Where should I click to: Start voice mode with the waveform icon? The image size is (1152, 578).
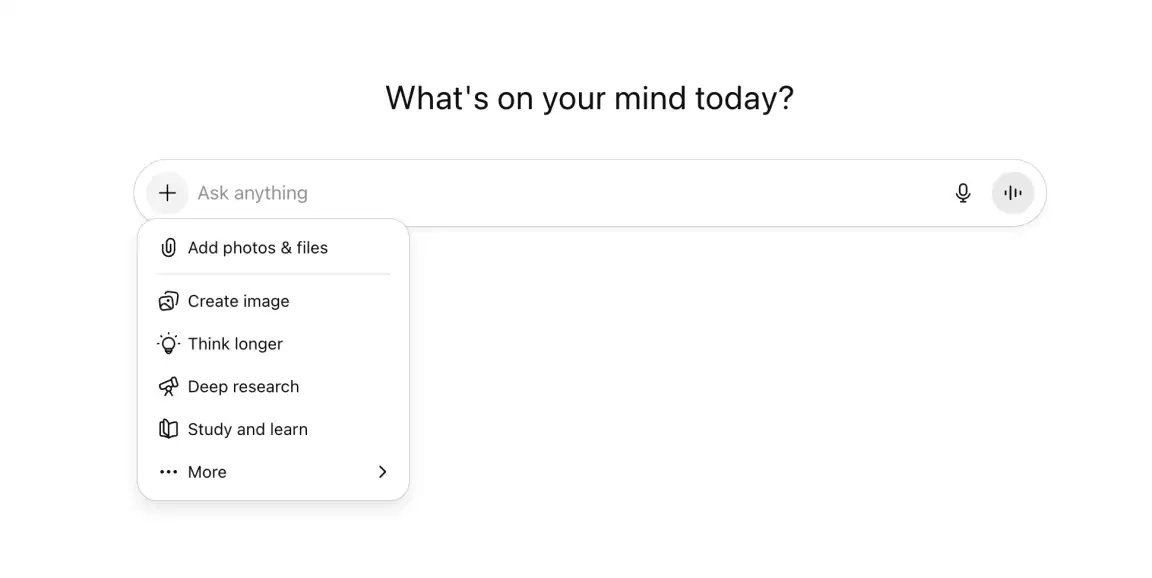(1012, 193)
